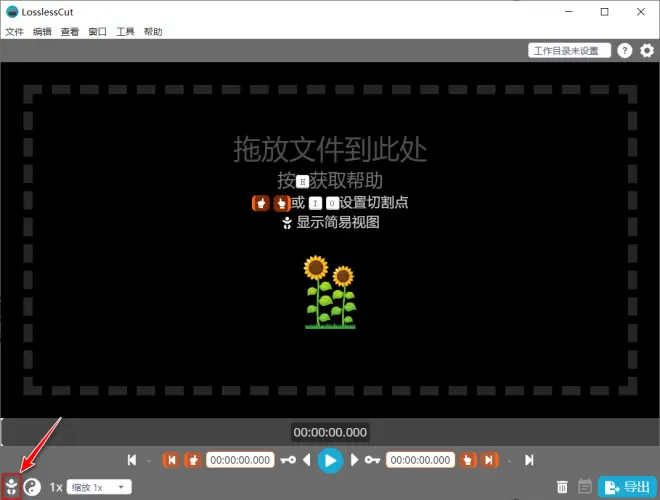Step back one frame
Image resolution: width=660 pixels, height=500 pixels.
coord(307,460)
